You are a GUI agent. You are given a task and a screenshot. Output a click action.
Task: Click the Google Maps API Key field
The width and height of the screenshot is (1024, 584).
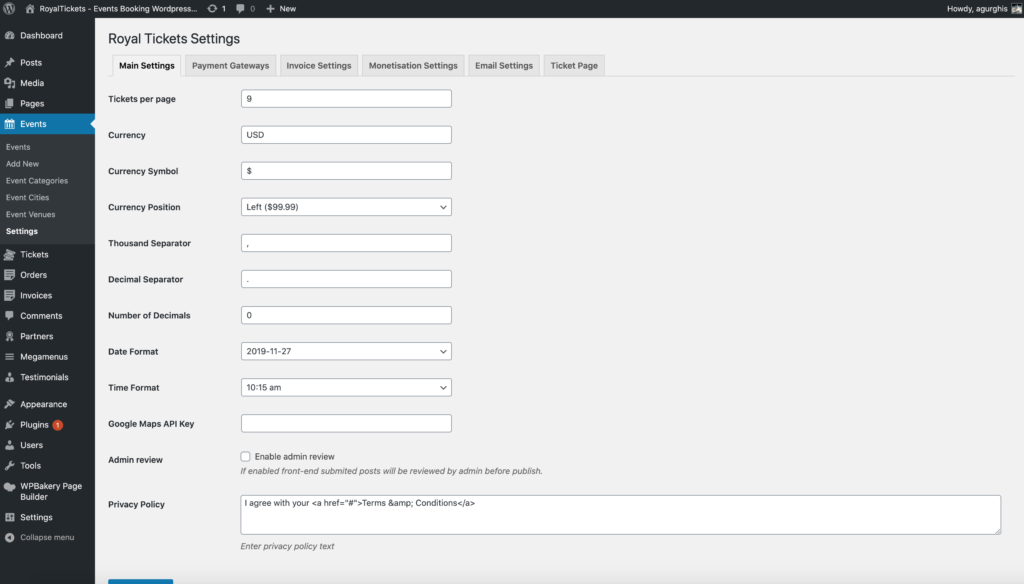tap(346, 423)
